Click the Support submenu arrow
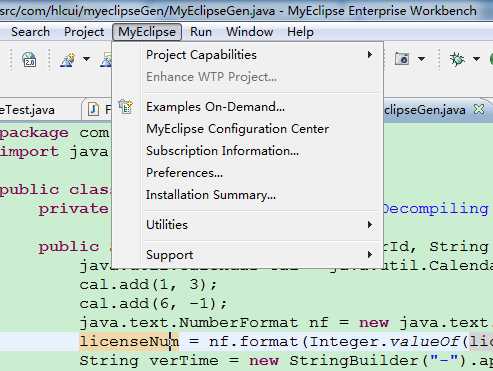The width and height of the screenshot is (493, 371). click(369, 255)
